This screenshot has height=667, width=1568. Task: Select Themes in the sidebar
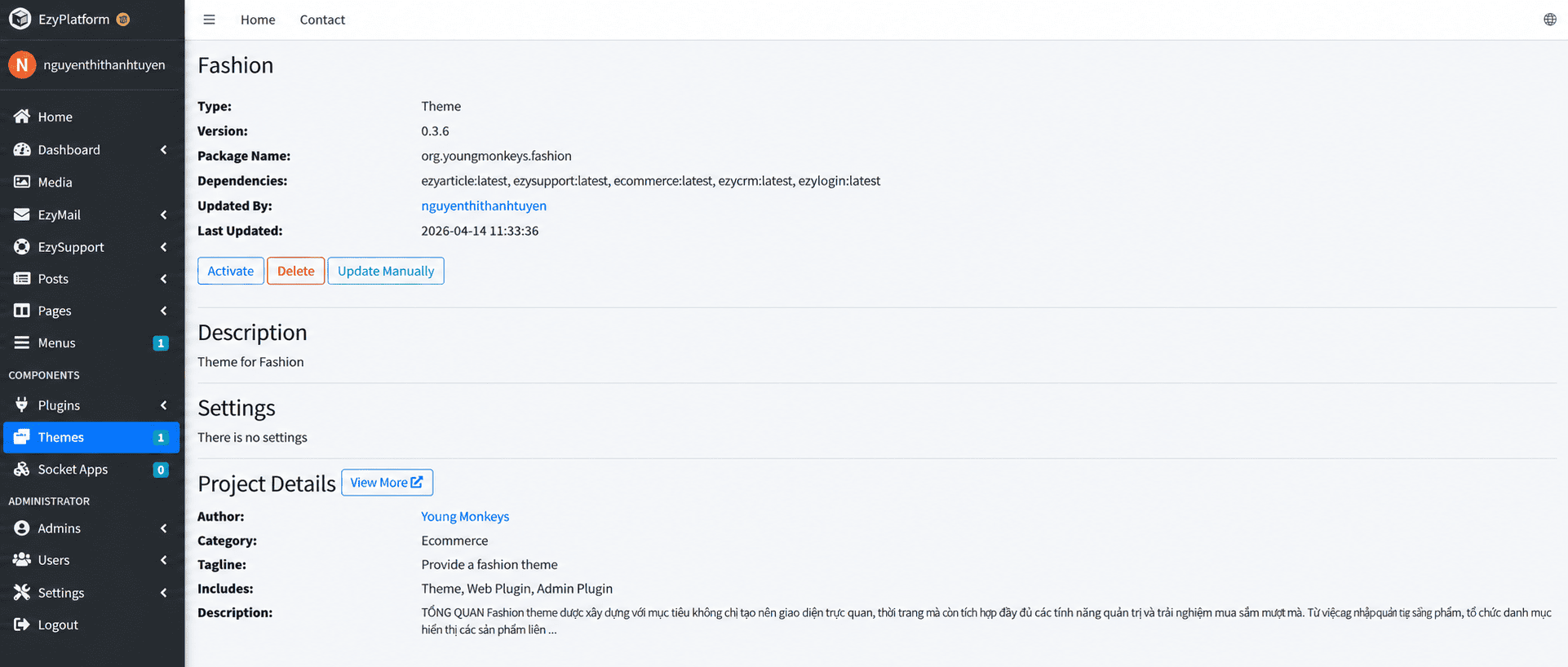[x=91, y=437]
